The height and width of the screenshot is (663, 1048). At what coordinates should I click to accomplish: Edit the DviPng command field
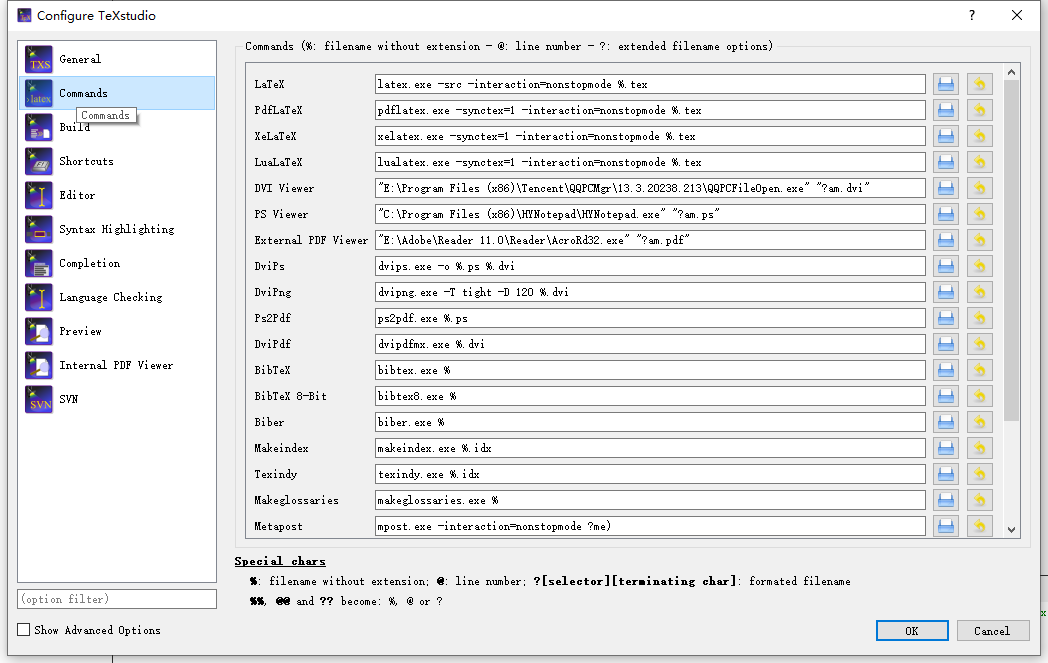tap(650, 292)
